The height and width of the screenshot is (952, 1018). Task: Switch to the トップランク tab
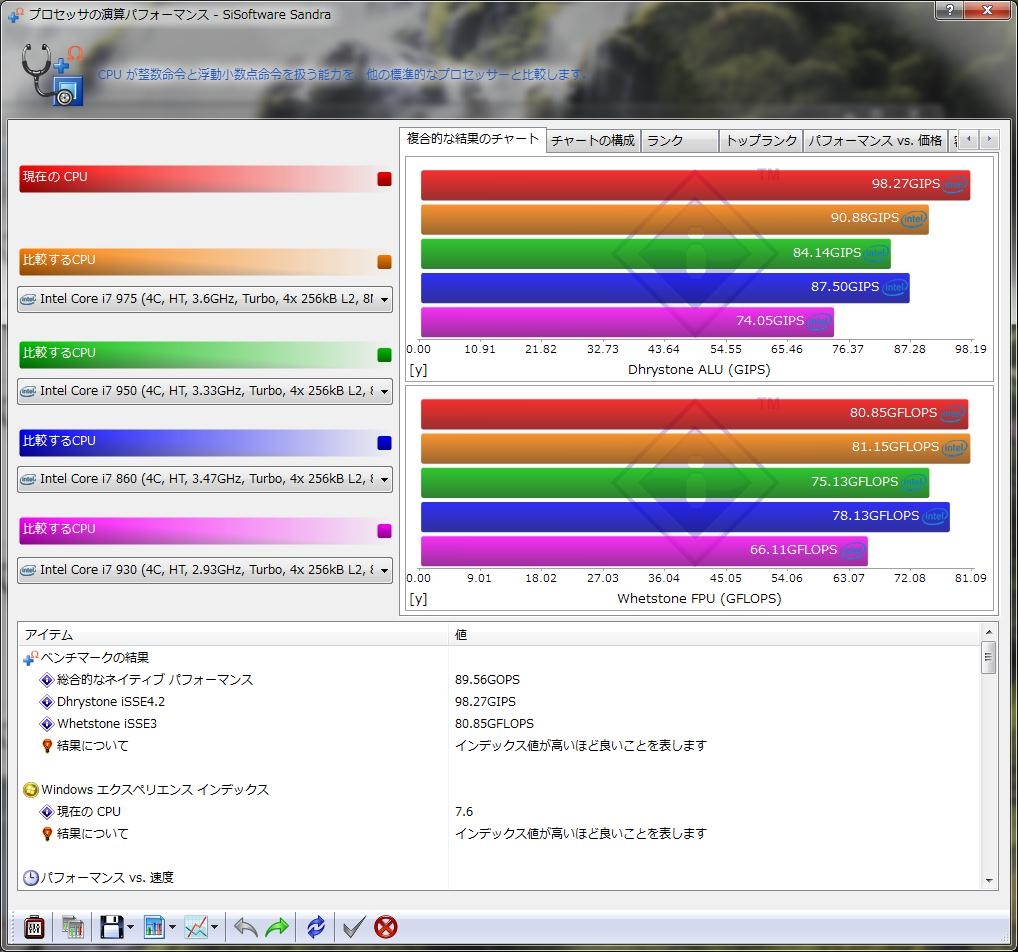(761, 141)
